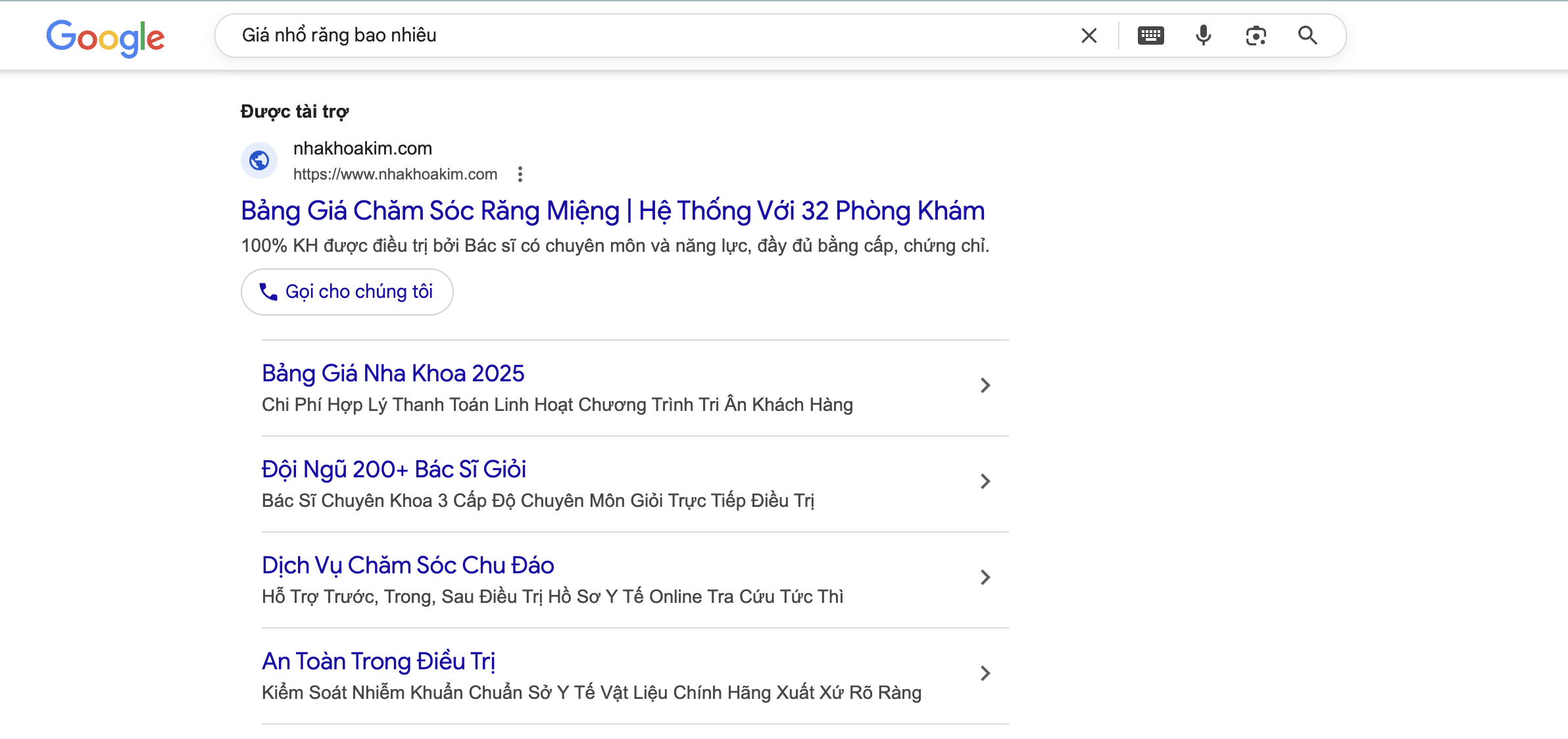This screenshot has width=1568, height=739.
Task: Clear the search query with the X icon
Action: click(1089, 36)
